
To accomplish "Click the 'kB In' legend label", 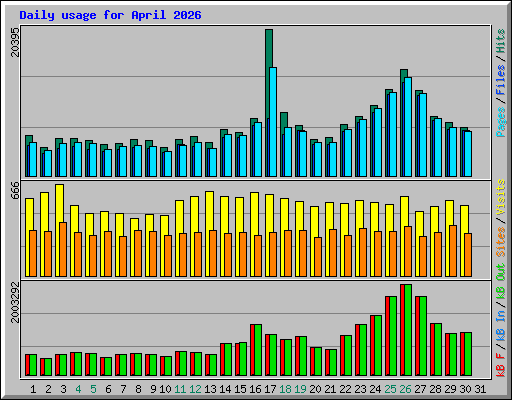I will [501, 325].
